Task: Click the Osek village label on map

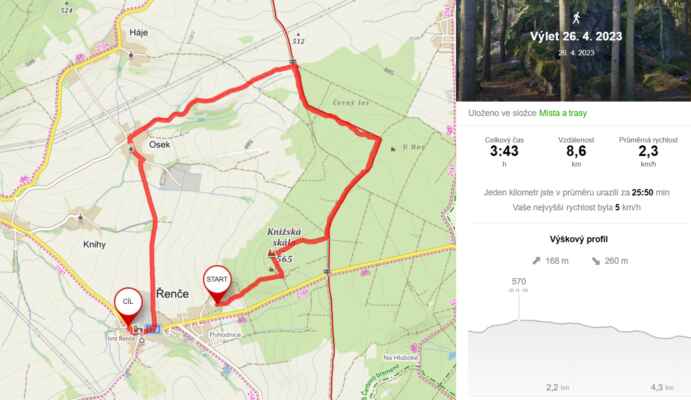Action: (x=159, y=144)
